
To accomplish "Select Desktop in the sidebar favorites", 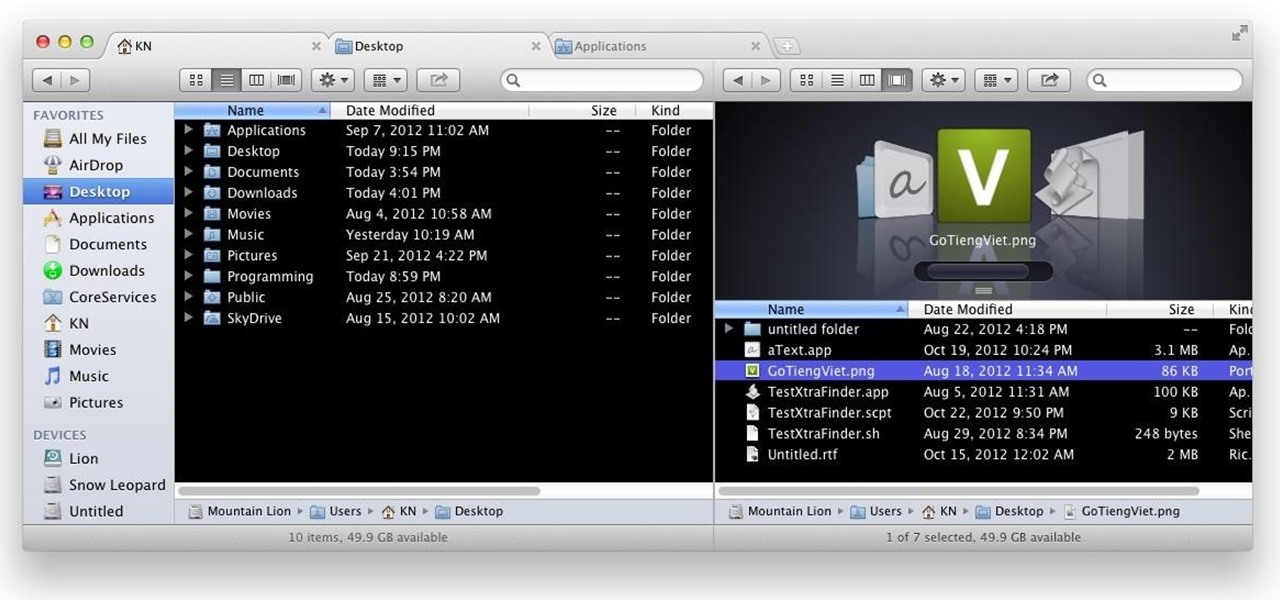I will [98, 192].
